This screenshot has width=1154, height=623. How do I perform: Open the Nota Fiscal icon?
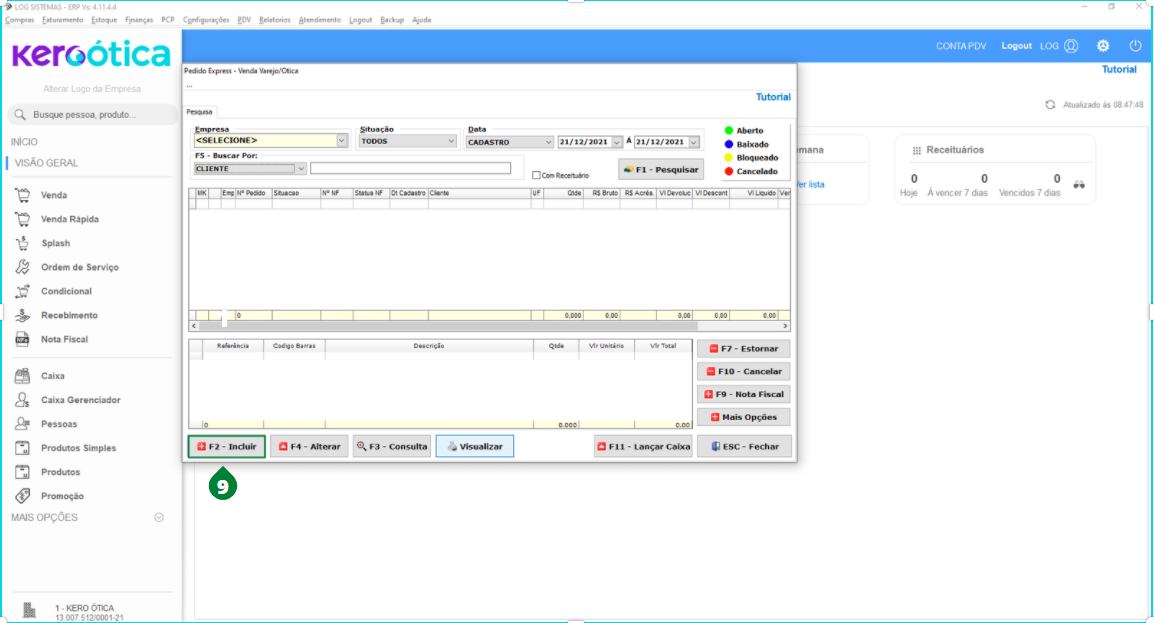coord(23,339)
